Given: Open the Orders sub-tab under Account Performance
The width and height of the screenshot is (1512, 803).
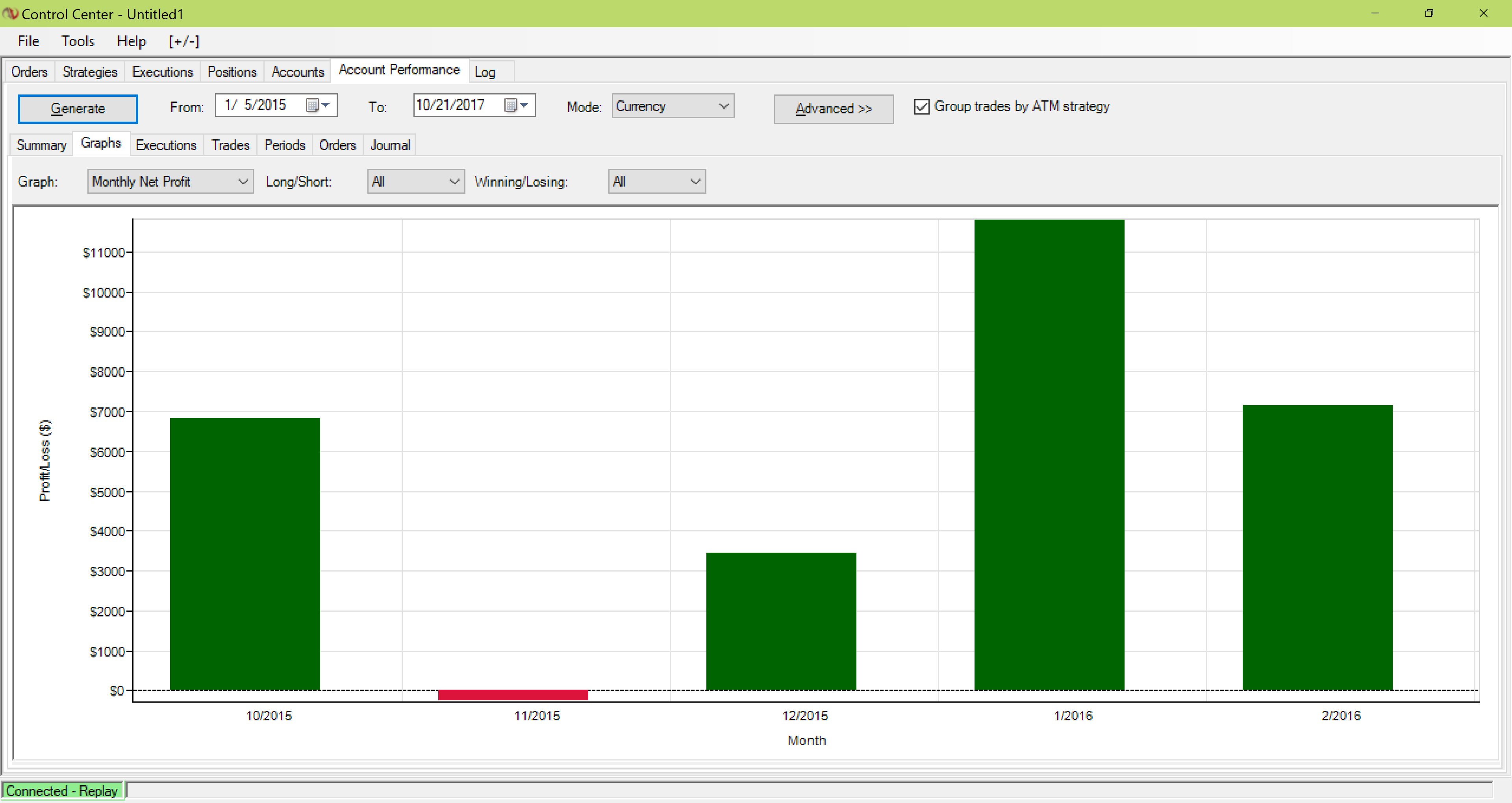Looking at the screenshot, I should coord(337,145).
